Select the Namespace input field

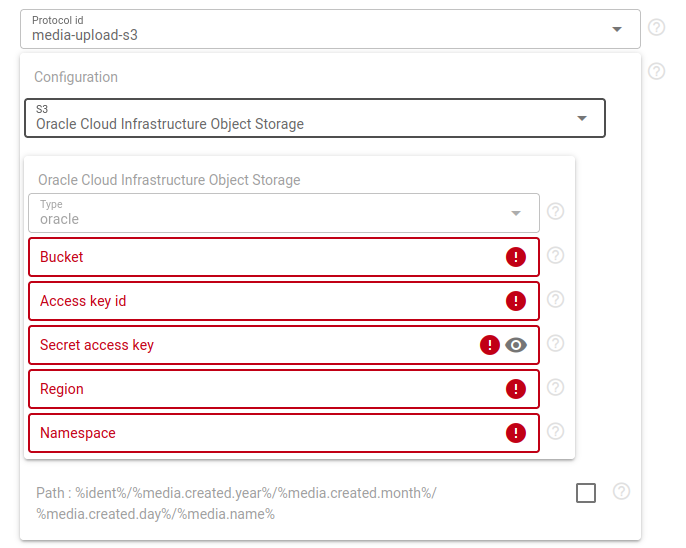(260, 433)
